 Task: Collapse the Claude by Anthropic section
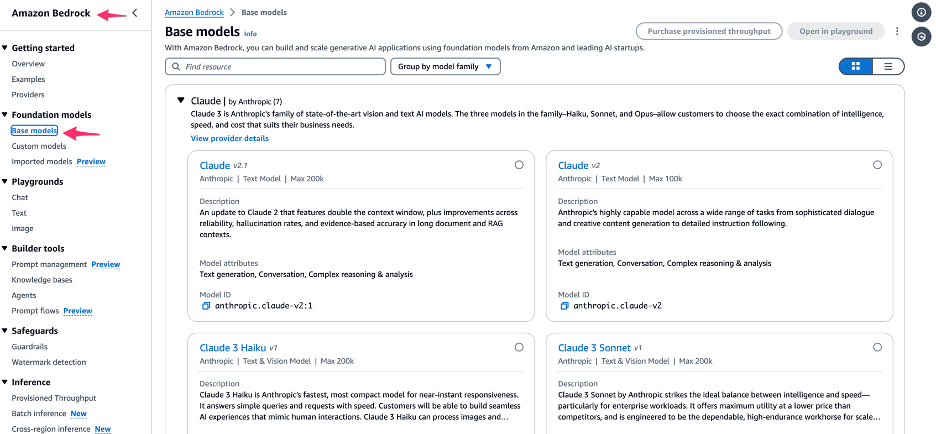coord(181,100)
